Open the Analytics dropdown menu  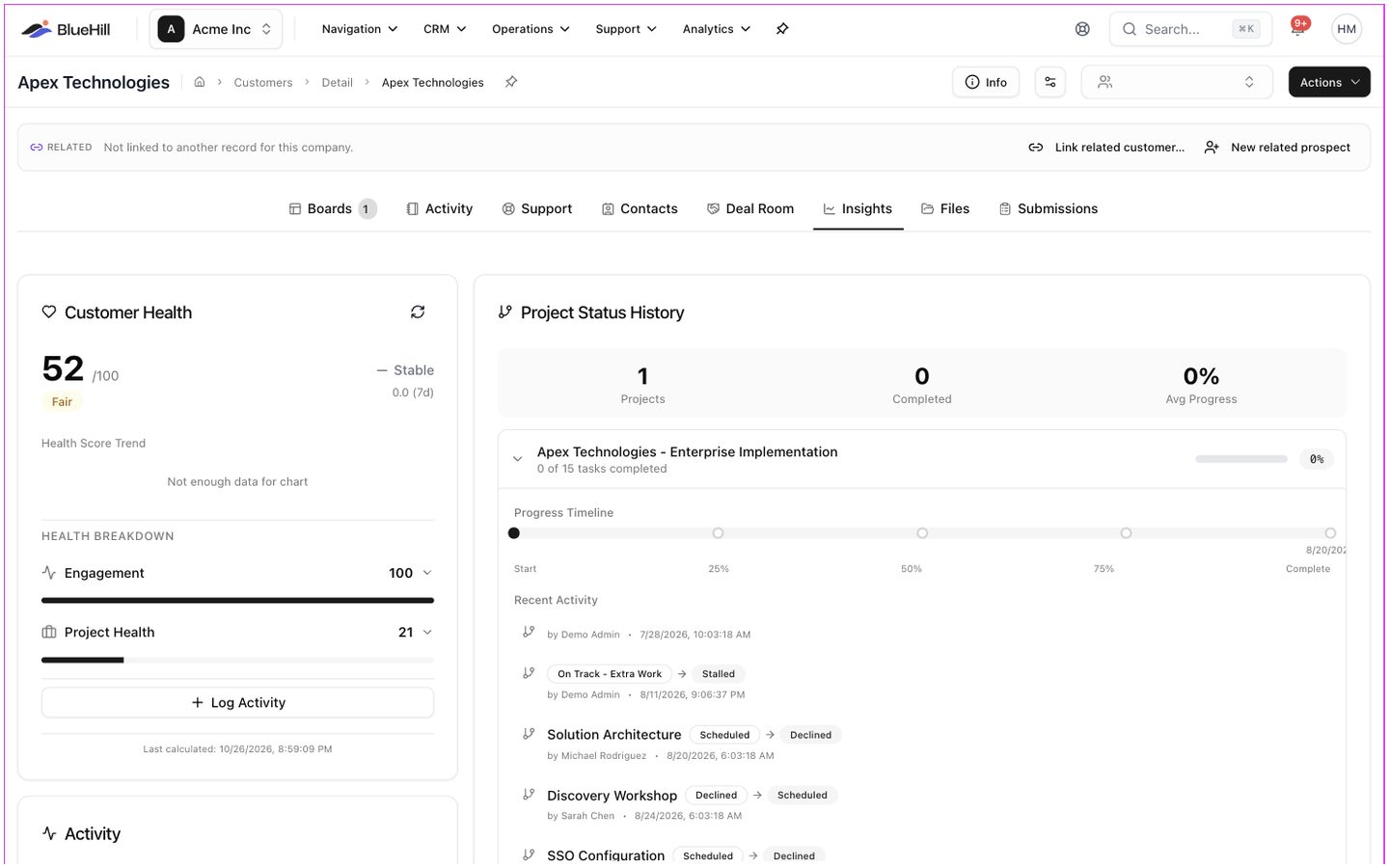pyautogui.click(x=717, y=29)
